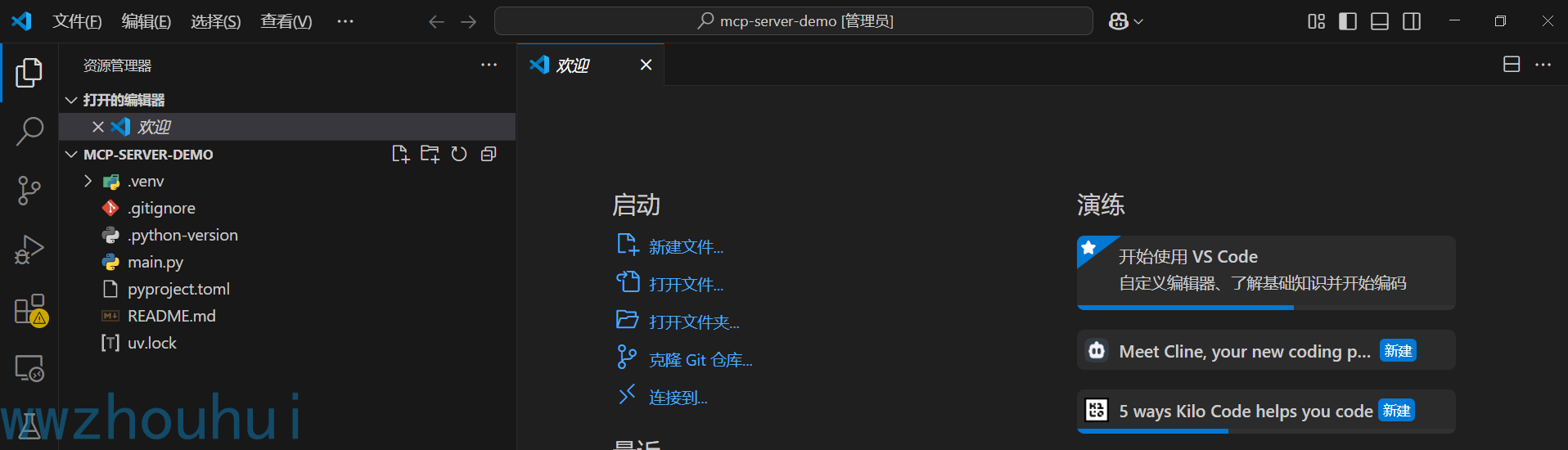This screenshot has width=1568, height=450.
Task: Click the 克隆 Git 仓库... link
Action: (701, 360)
